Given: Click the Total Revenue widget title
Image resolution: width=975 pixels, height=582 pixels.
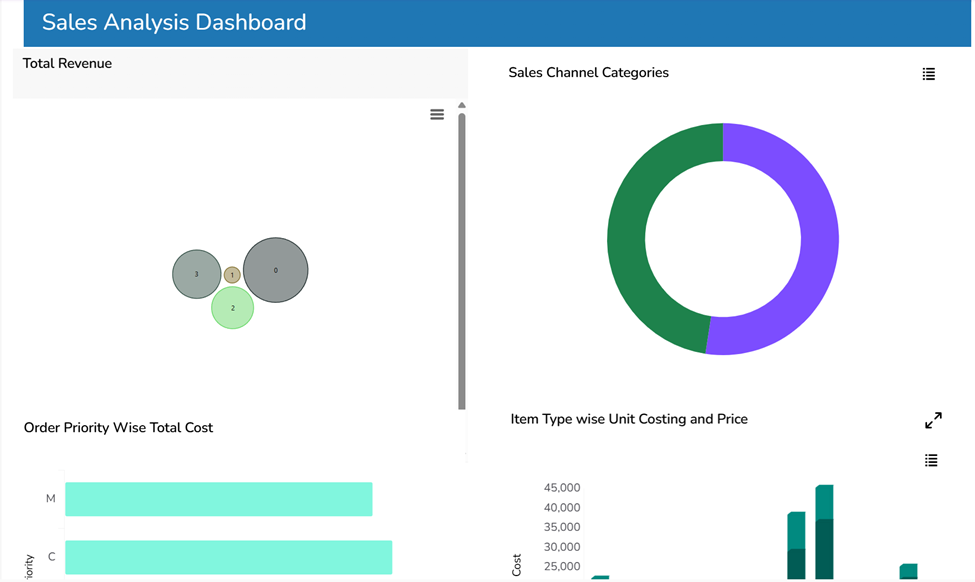Looking at the screenshot, I should 67,64.
